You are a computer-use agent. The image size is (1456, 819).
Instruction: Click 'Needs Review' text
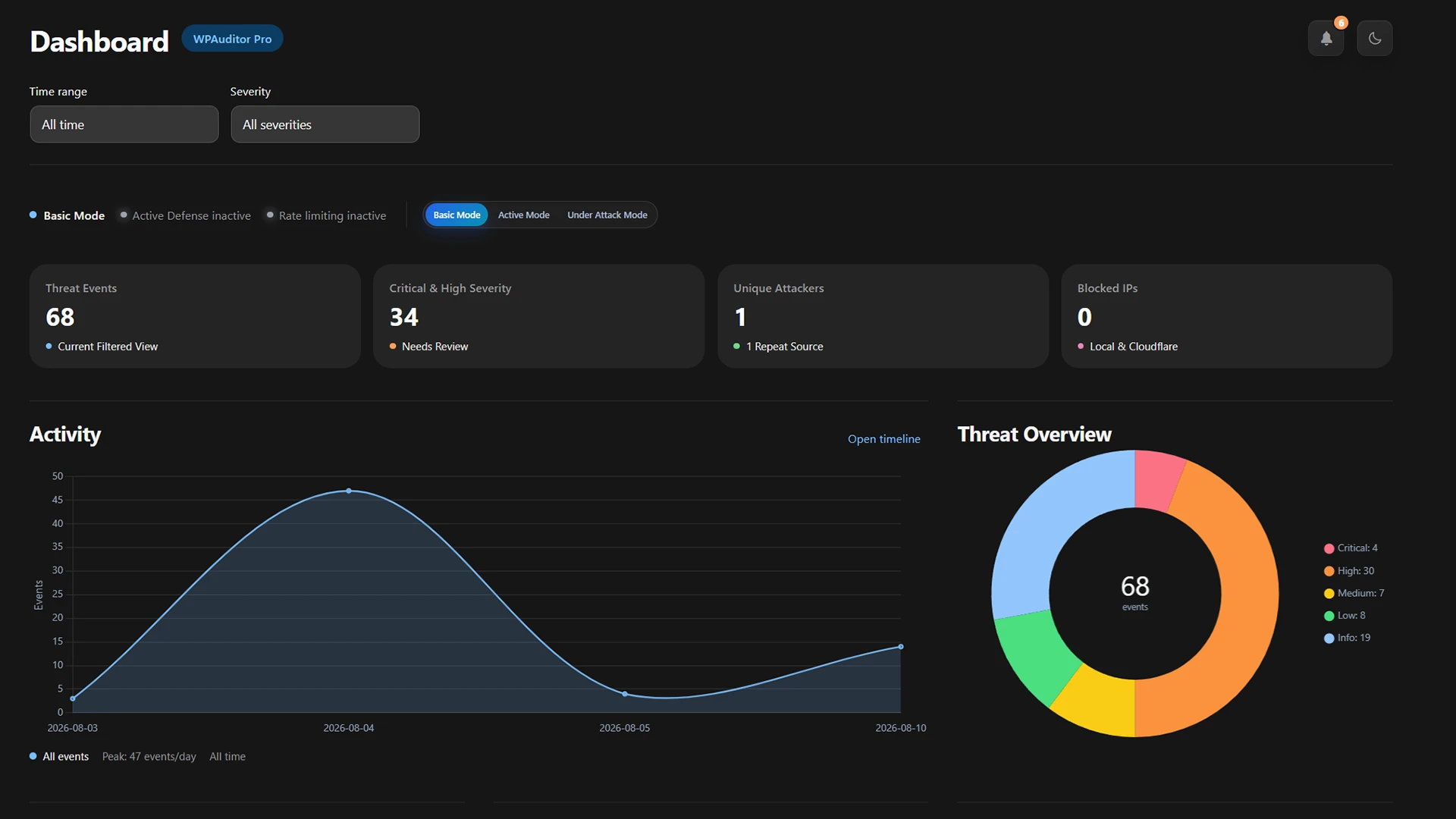[x=435, y=347]
